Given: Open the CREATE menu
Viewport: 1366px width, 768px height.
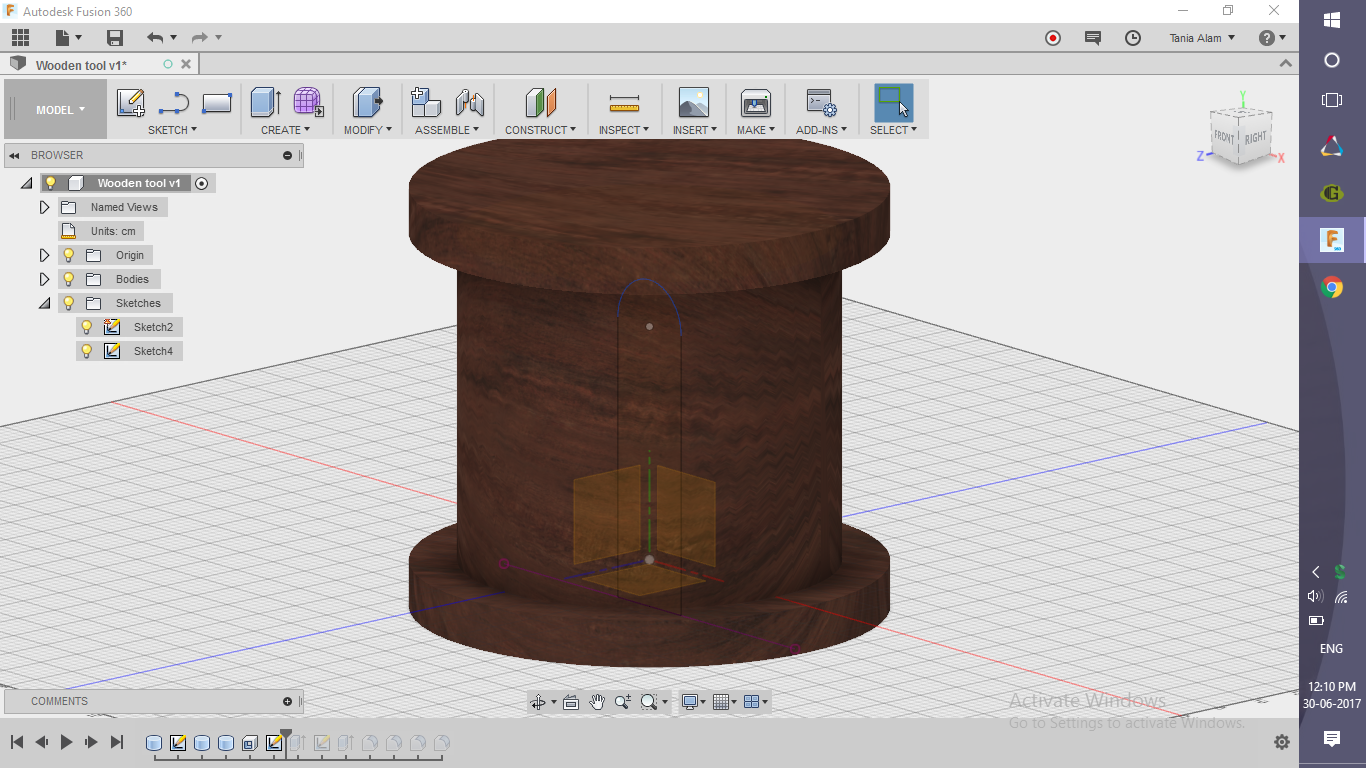Looking at the screenshot, I should [286, 130].
